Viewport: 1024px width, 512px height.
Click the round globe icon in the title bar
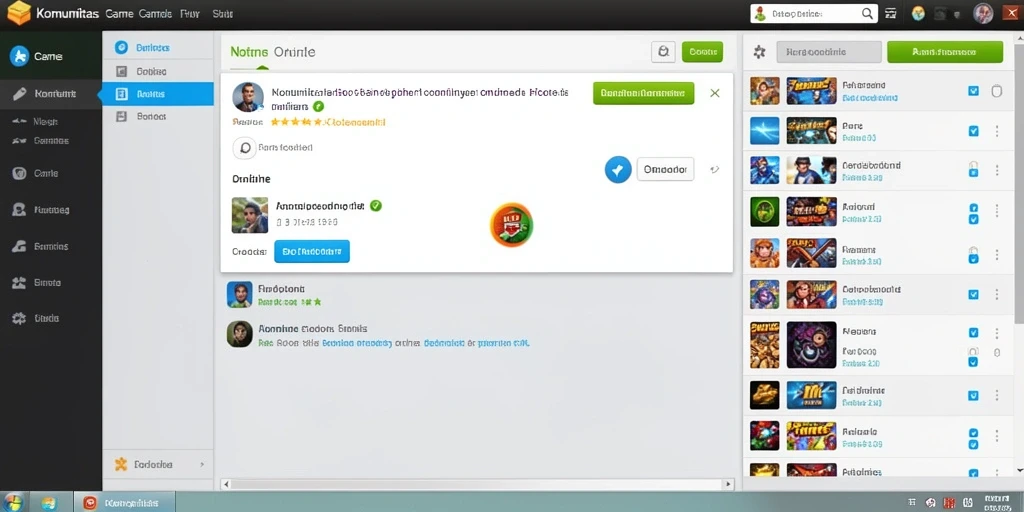pyautogui.click(x=918, y=13)
